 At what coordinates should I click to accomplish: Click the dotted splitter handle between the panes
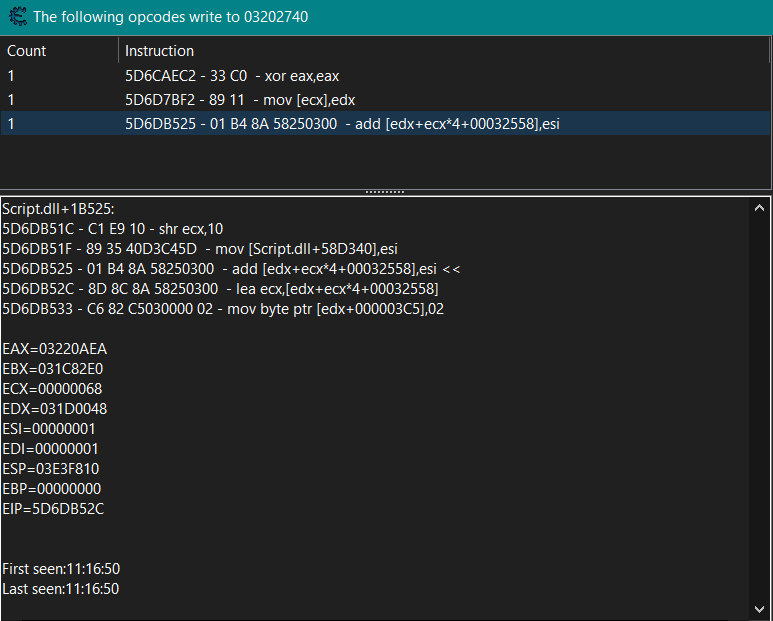click(x=385, y=191)
